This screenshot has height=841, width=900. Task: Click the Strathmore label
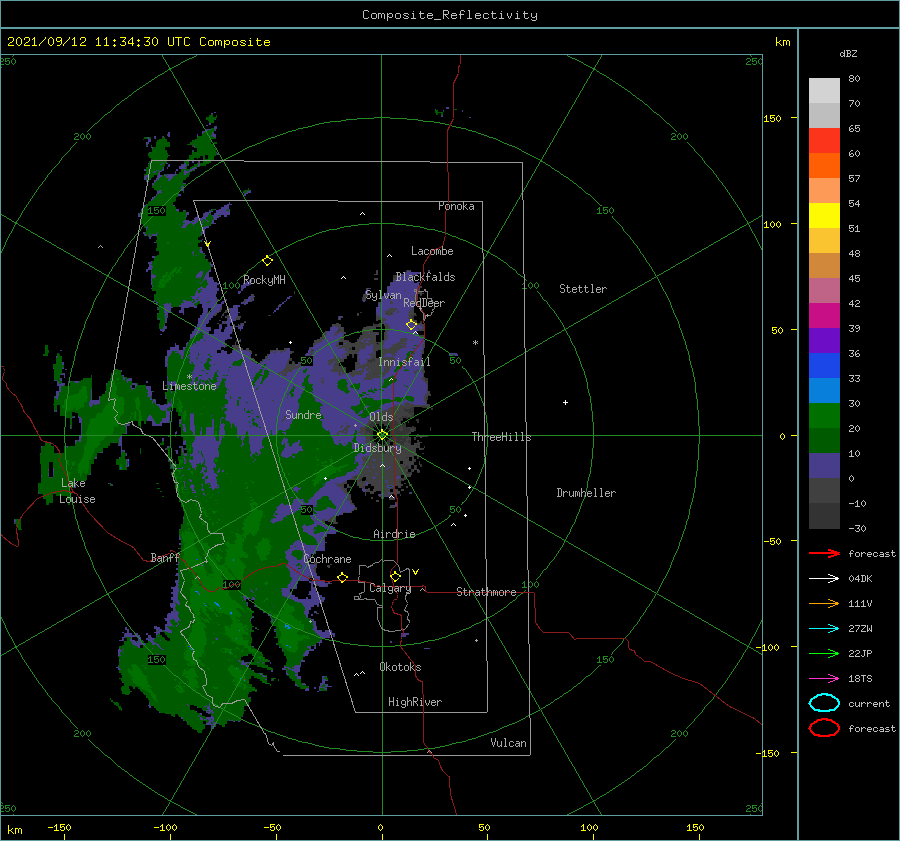click(486, 592)
